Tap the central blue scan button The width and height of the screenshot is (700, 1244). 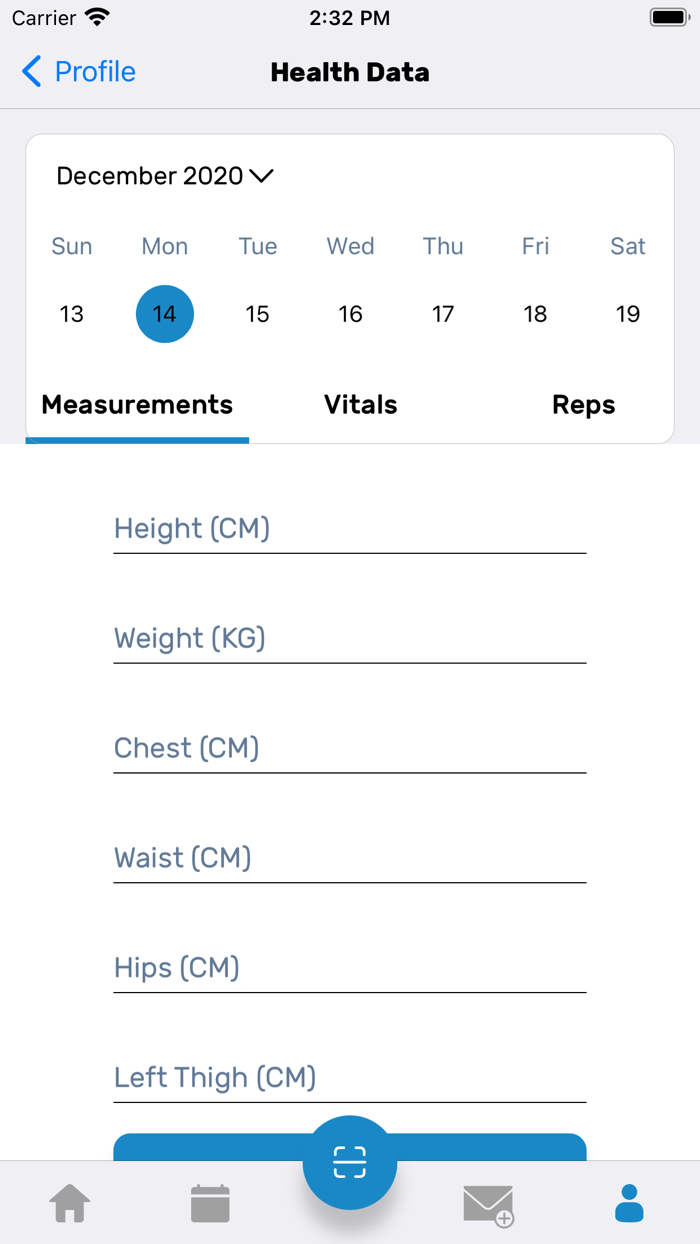tap(350, 1163)
